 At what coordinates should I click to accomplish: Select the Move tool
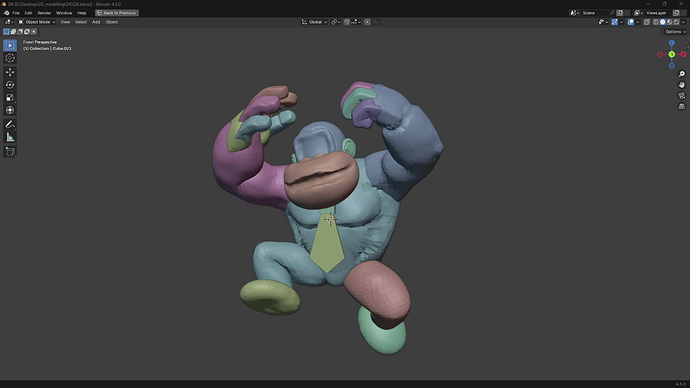pyautogui.click(x=10, y=72)
